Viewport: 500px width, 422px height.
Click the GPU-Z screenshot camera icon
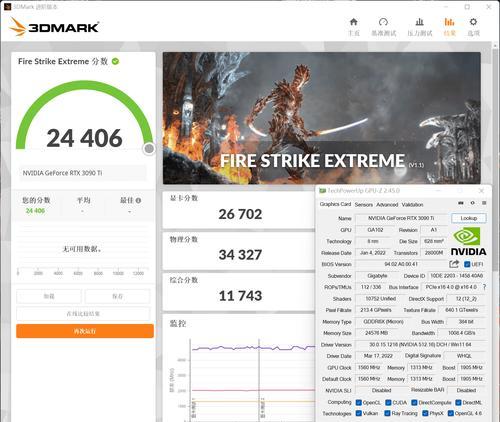click(x=461, y=203)
